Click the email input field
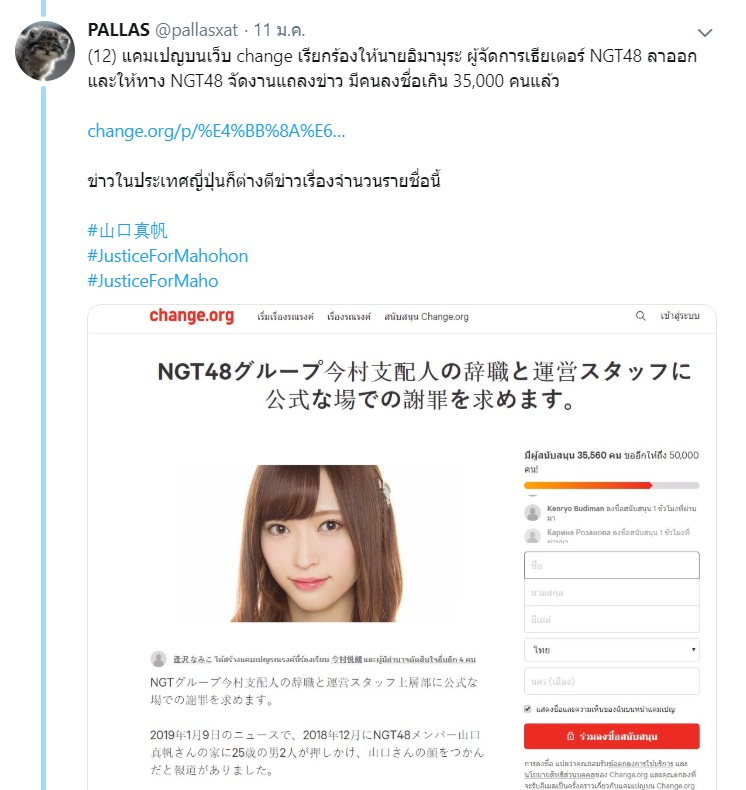The height and width of the screenshot is (790, 746). [x=612, y=619]
